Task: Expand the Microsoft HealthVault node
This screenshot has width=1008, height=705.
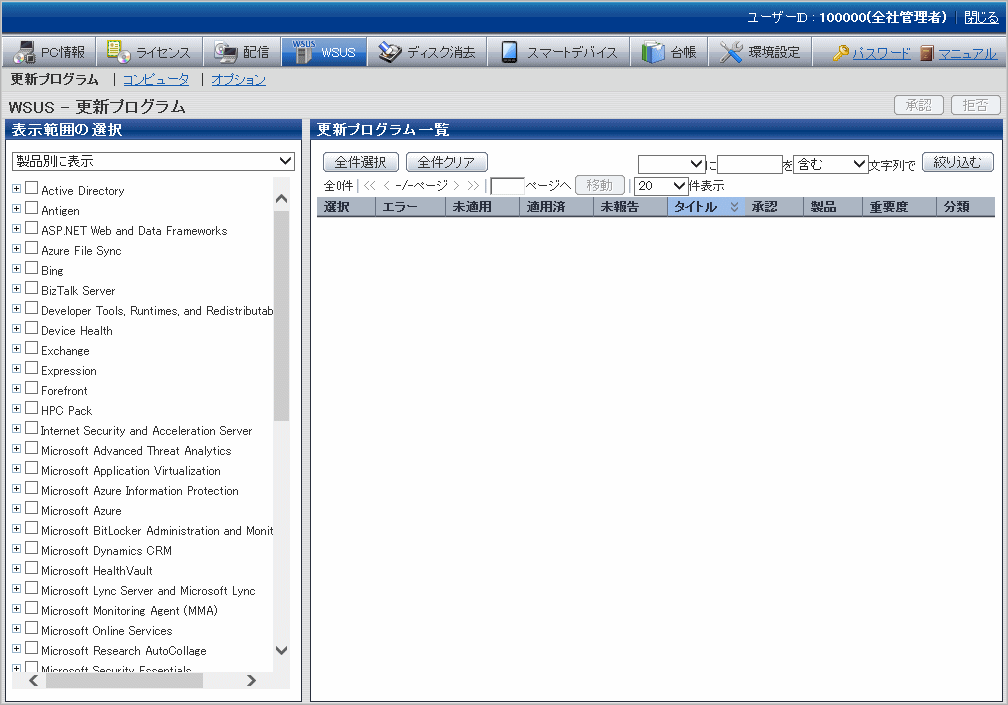Action: [17, 569]
